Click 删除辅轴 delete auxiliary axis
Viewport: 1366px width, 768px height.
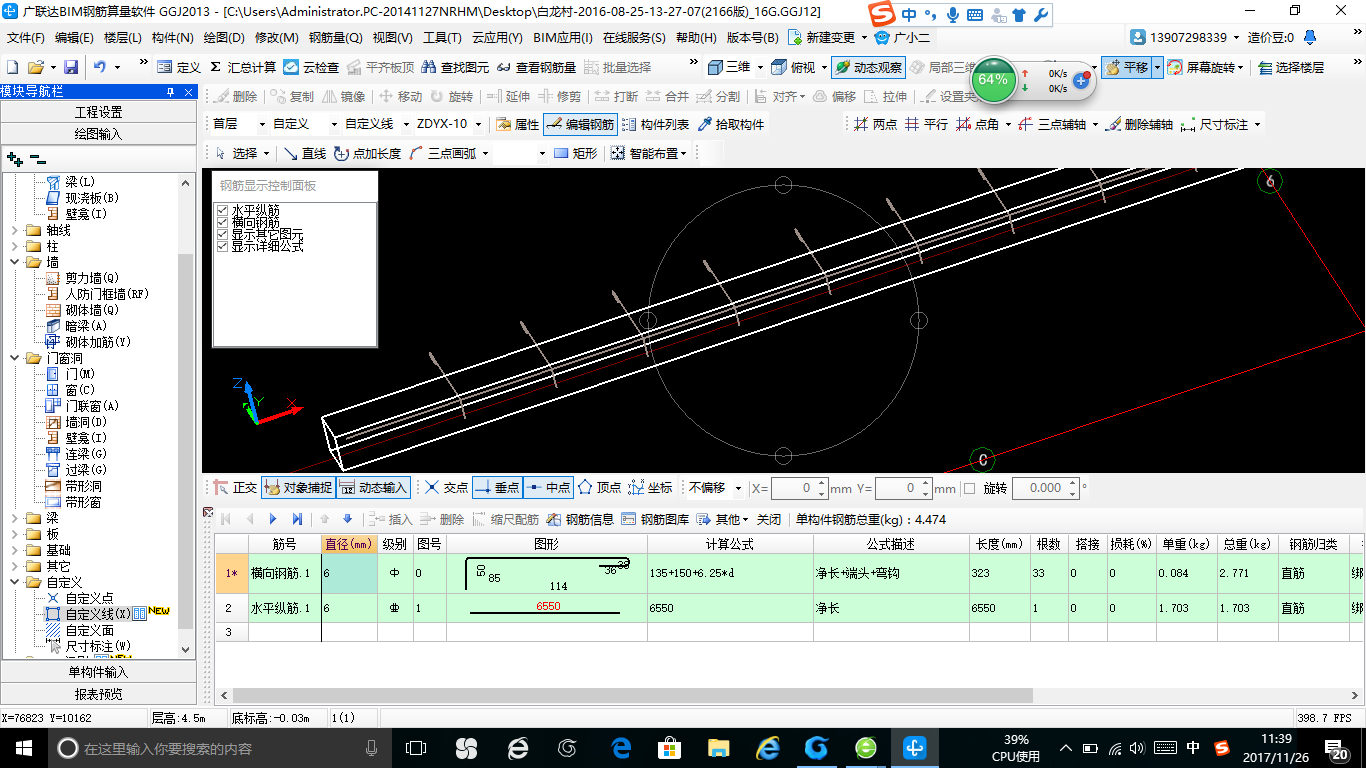[x=1140, y=125]
